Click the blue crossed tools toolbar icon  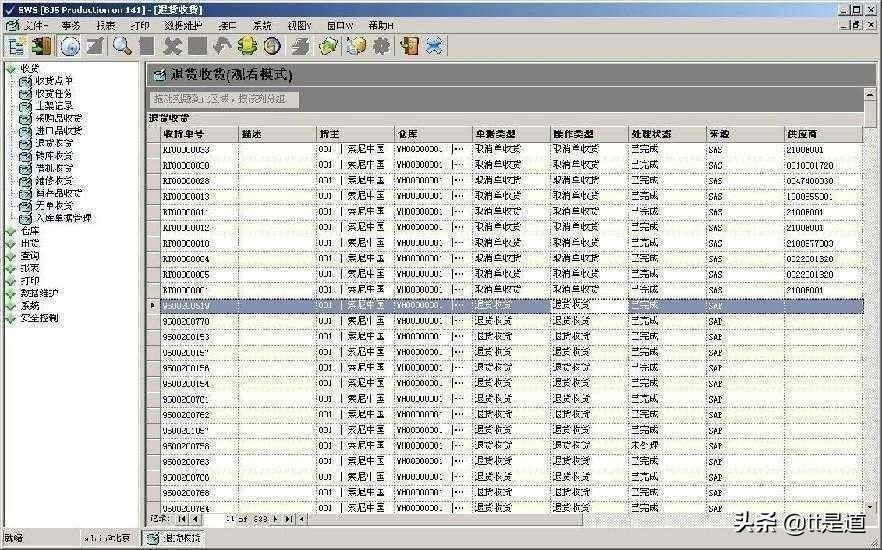click(x=435, y=46)
